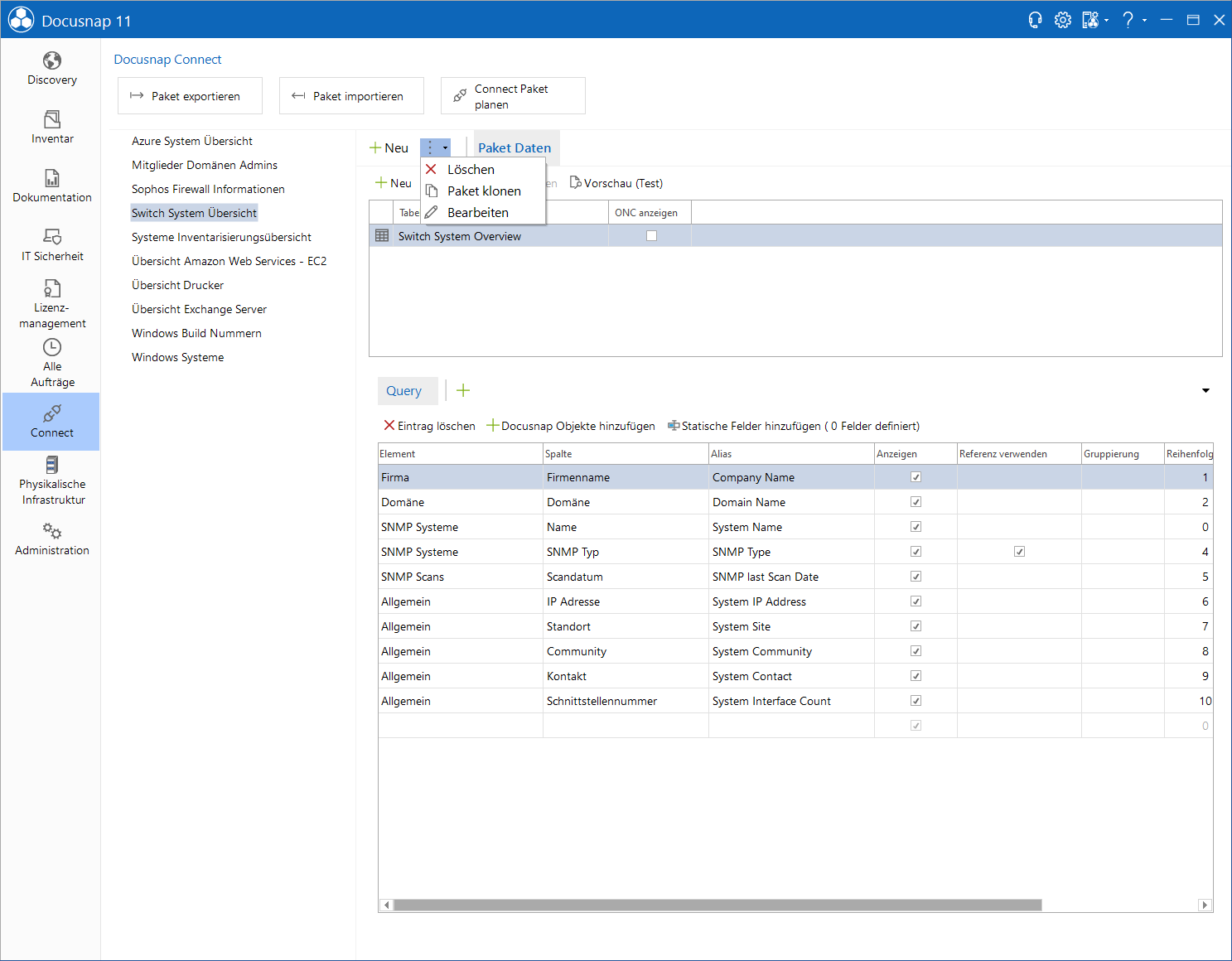Select Übersicht Amazon Web Services - EC2
This screenshot has width=1232, height=961.
(x=229, y=261)
